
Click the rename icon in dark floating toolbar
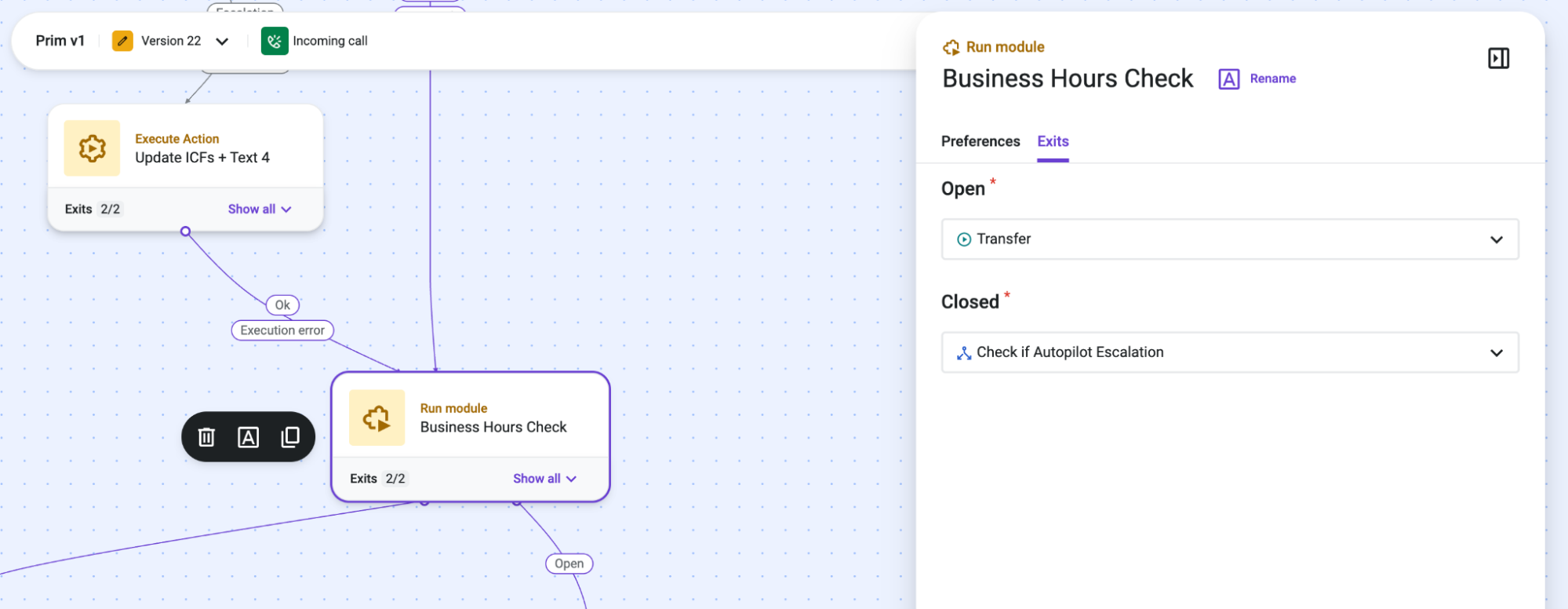pos(248,437)
